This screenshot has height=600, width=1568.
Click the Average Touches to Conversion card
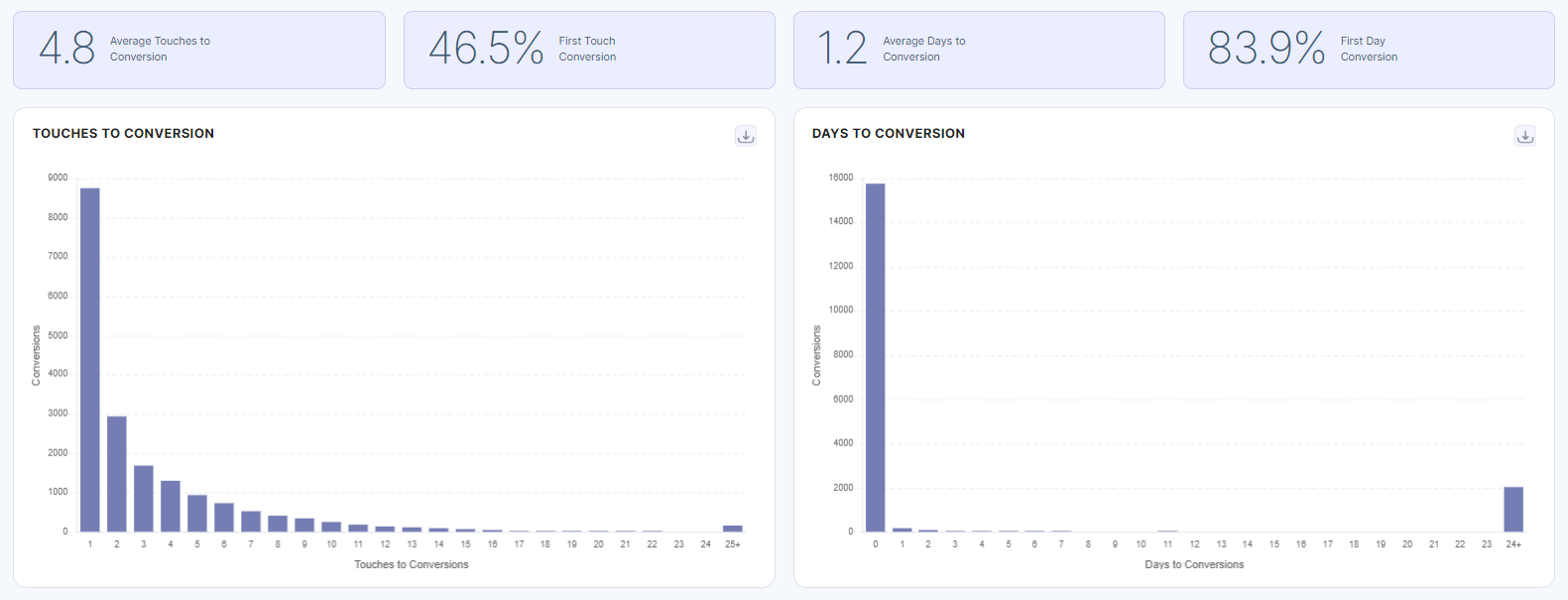click(x=198, y=50)
